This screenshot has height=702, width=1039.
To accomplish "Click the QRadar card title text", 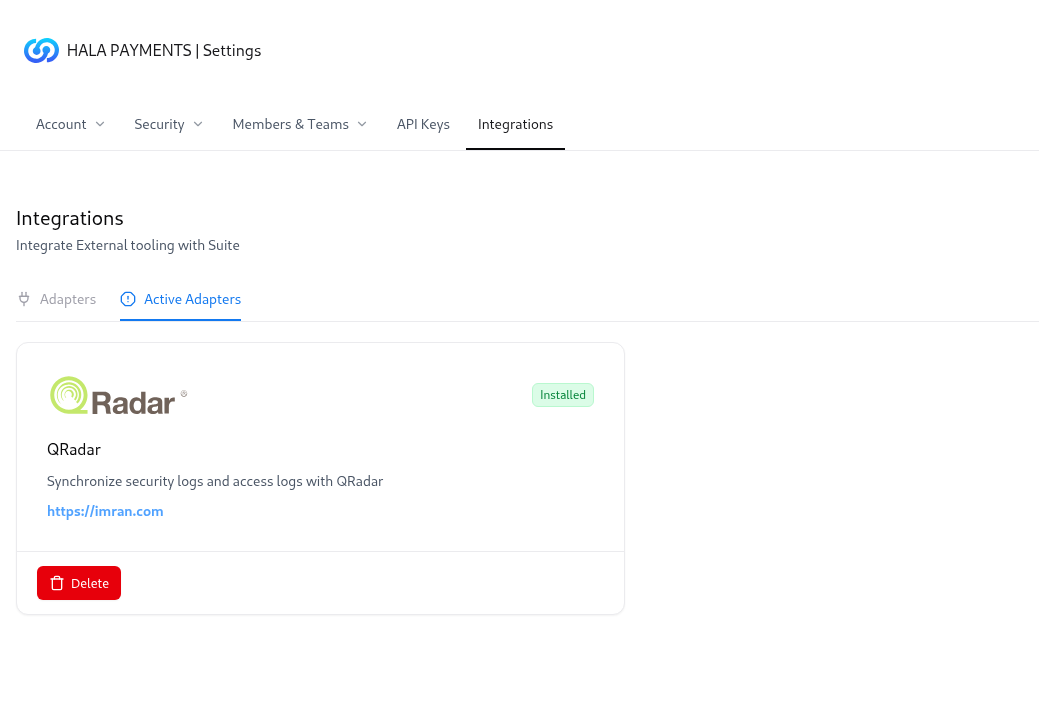I will 73,449.
